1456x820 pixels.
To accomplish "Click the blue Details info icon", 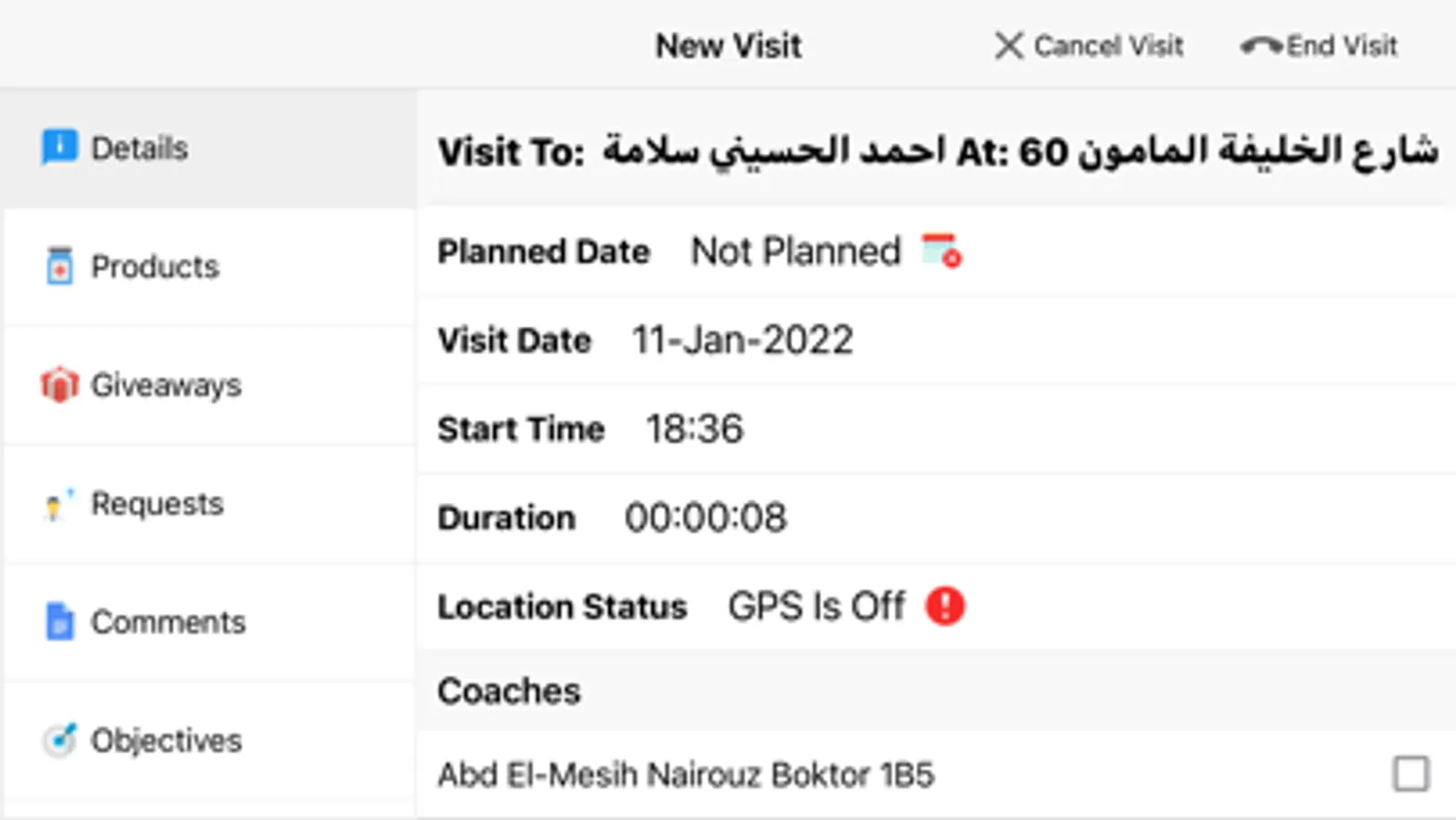I will click(x=59, y=147).
